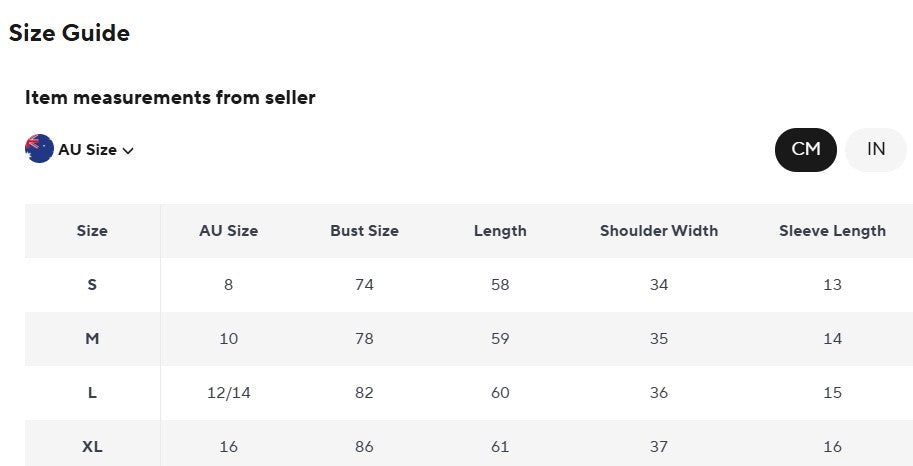Image resolution: width=913 pixels, height=466 pixels.
Task: Click the Sleeve Length column header
Action: 833,231
